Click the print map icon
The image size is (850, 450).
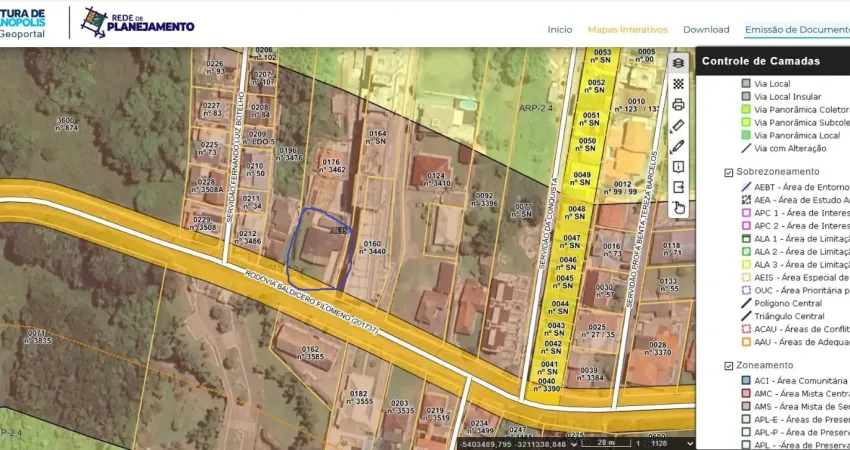[678, 104]
